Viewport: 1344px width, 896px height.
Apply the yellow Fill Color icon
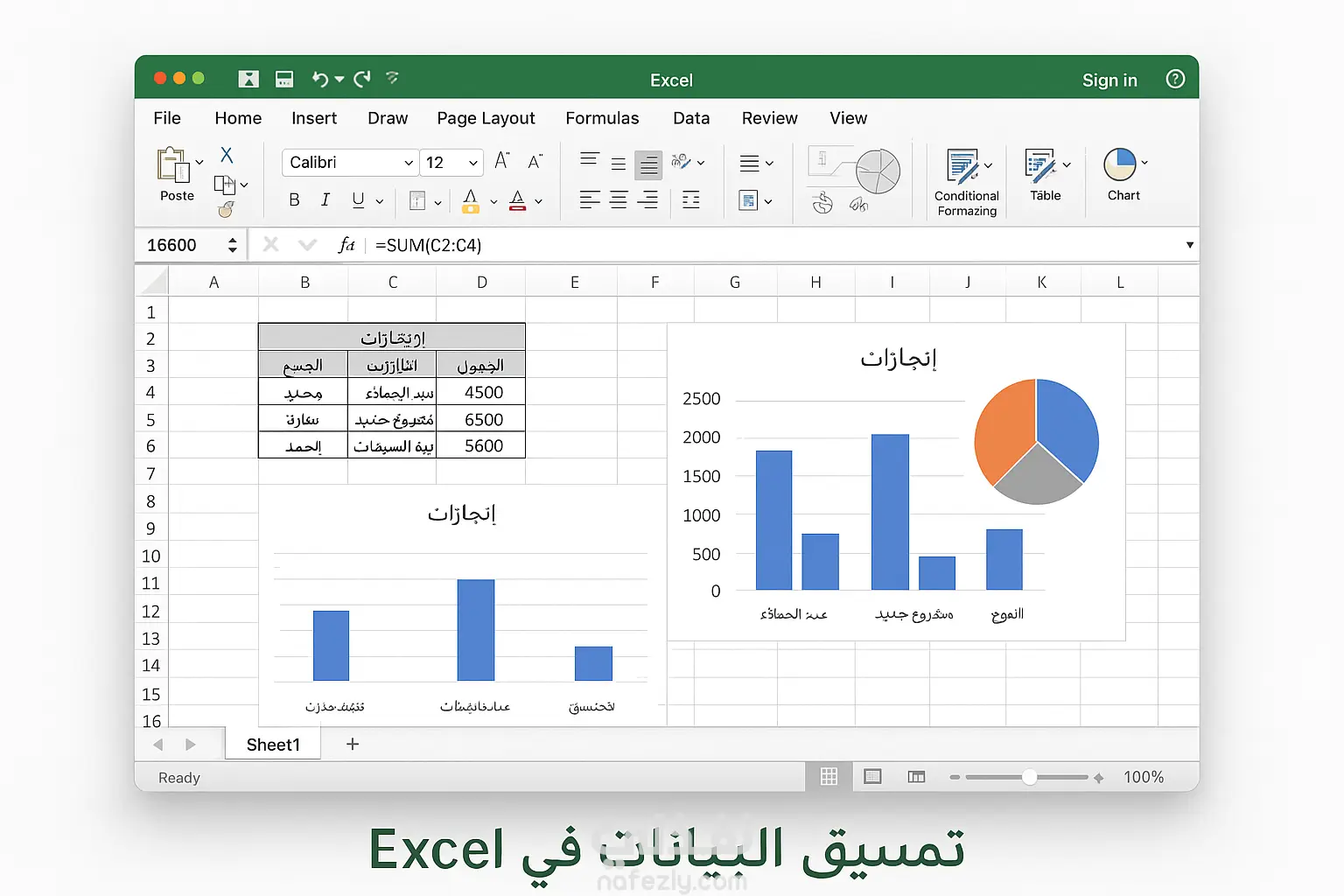coord(471,201)
